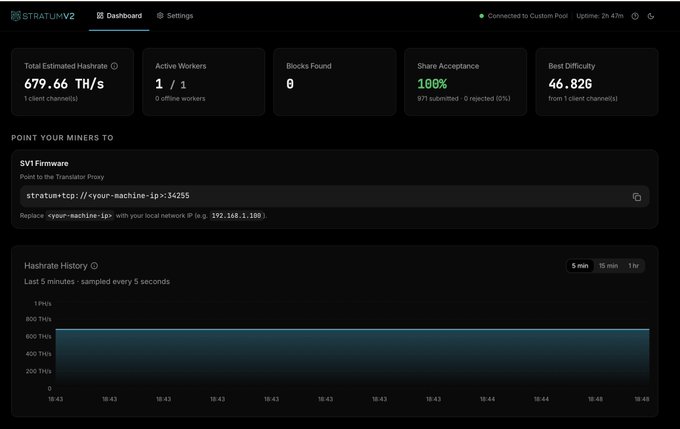
Task: Click info icon next to Hashrate History
Action: coord(94,265)
